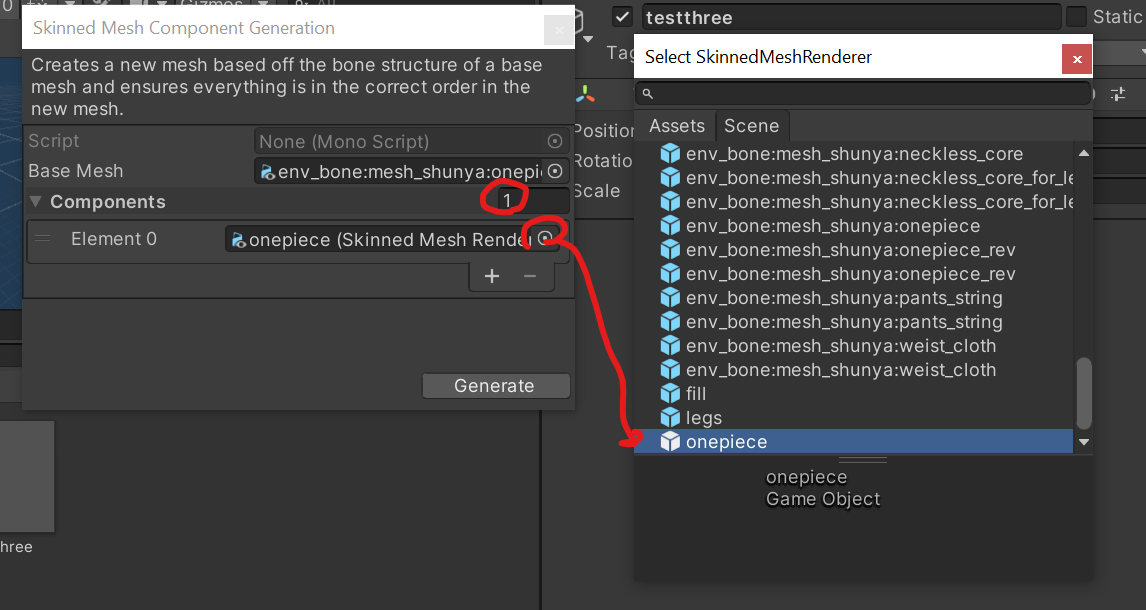Grab the Element 0 reorder handle
Viewport: 1146px width, 610px height.
pyautogui.click(x=43, y=238)
